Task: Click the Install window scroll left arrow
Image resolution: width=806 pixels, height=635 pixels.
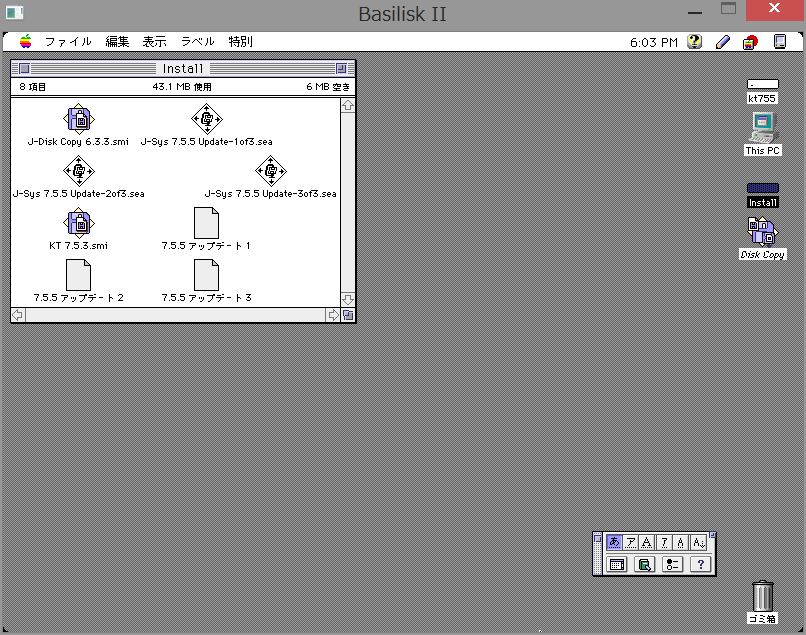Action: pos(18,315)
